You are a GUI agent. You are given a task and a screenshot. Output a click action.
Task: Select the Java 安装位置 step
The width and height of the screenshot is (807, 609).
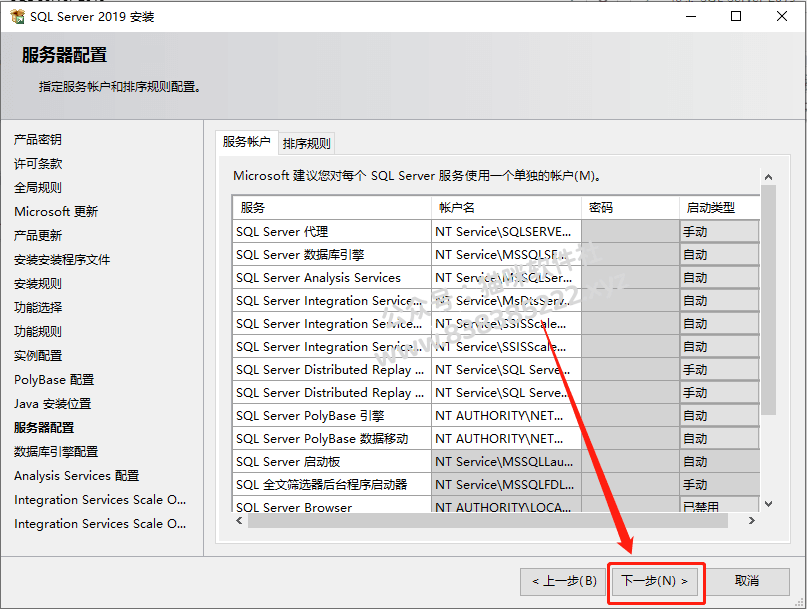coord(52,404)
